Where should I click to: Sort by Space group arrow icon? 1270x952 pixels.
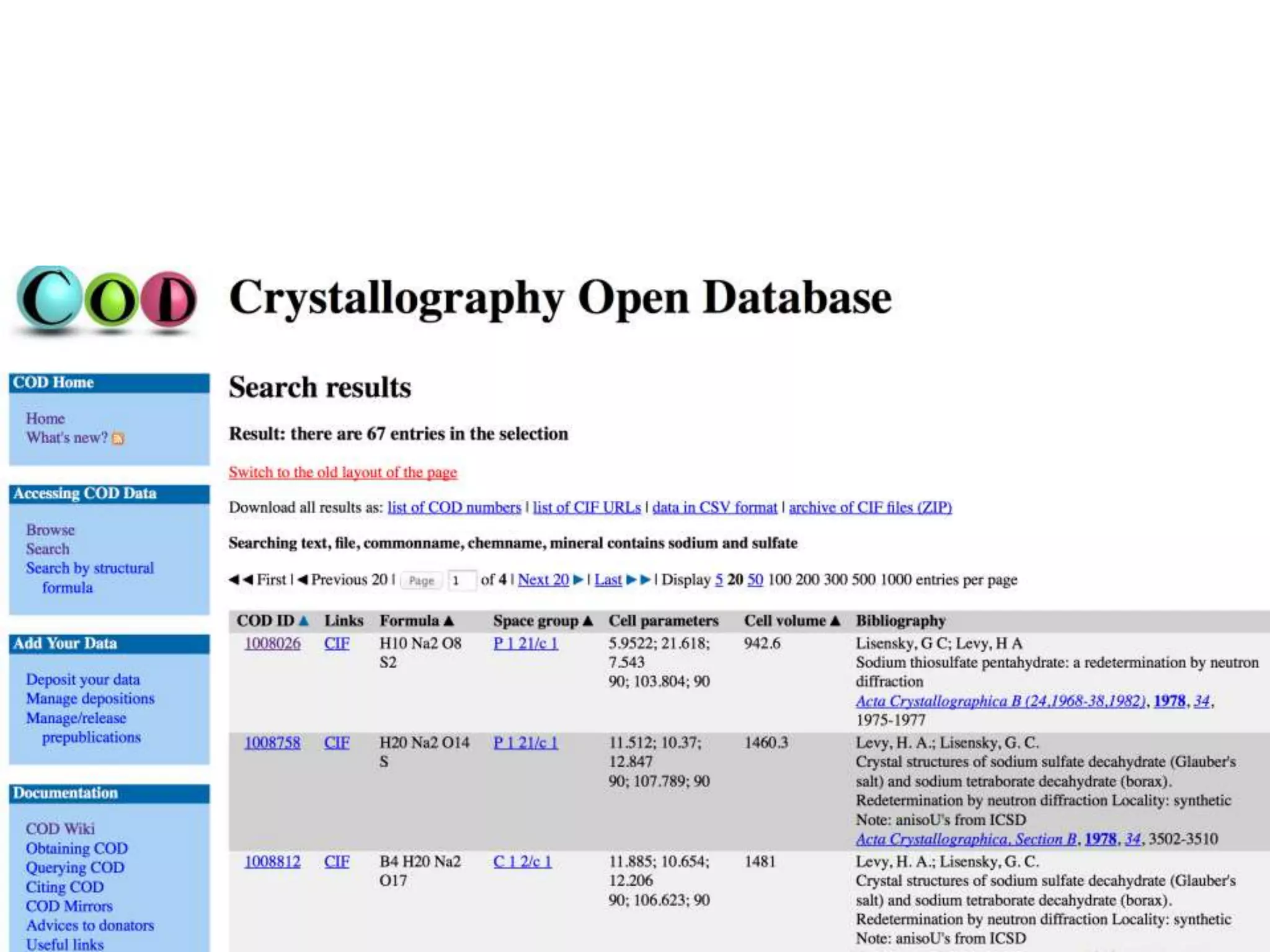click(588, 621)
